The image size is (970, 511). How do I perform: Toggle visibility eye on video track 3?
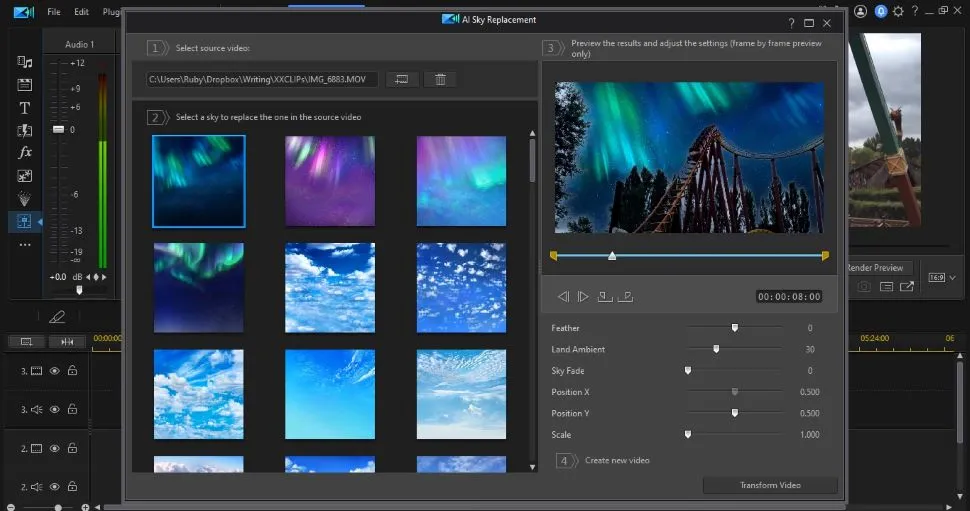click(x=55, y=371)
